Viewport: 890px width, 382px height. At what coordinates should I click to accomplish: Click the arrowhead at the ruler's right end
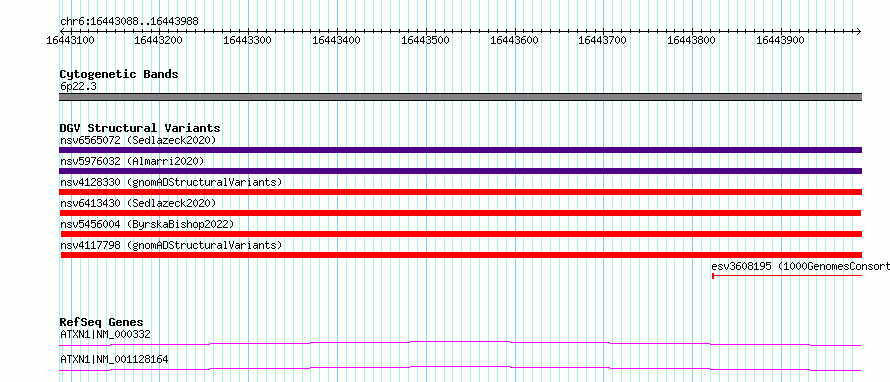pyautogui.click(x=859, y=31)
